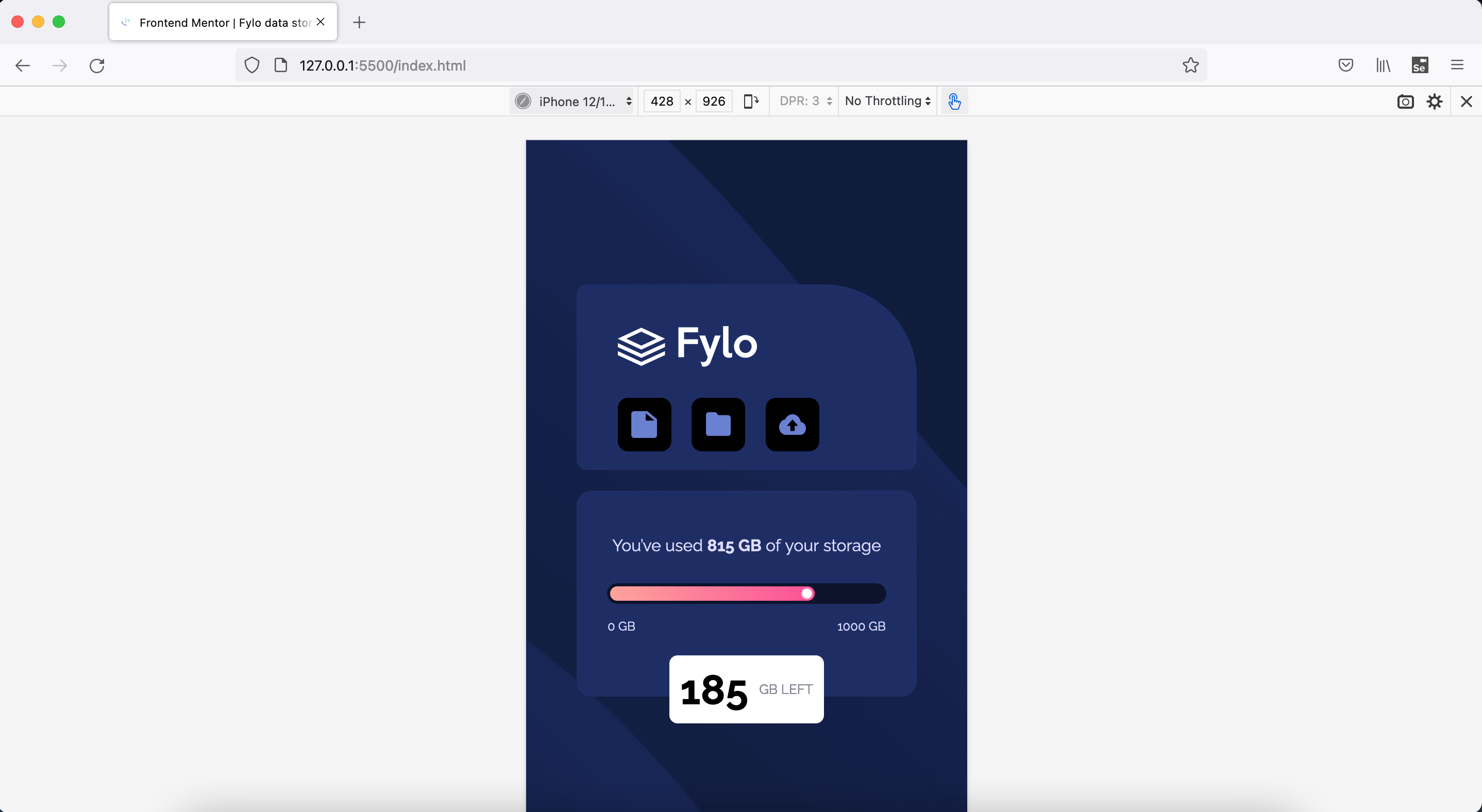The width and height of the screenshot is (1482, 812).
Task: Toggle the screenshot capture button
Action: click(x=1405, y=101)
